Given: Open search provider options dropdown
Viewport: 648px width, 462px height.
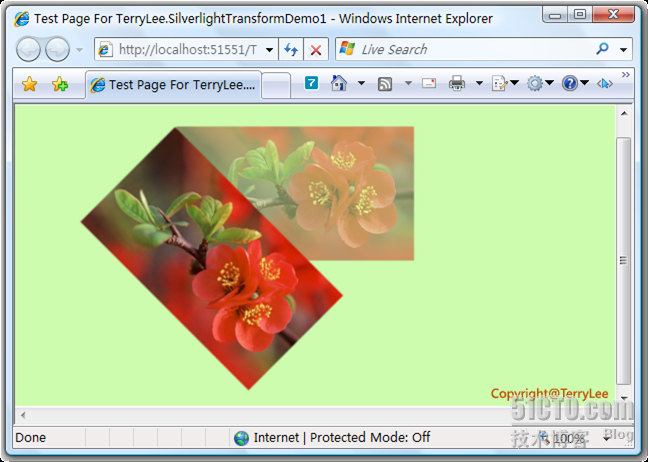Looking at the screenshot, I should click(x=624, y=50).
